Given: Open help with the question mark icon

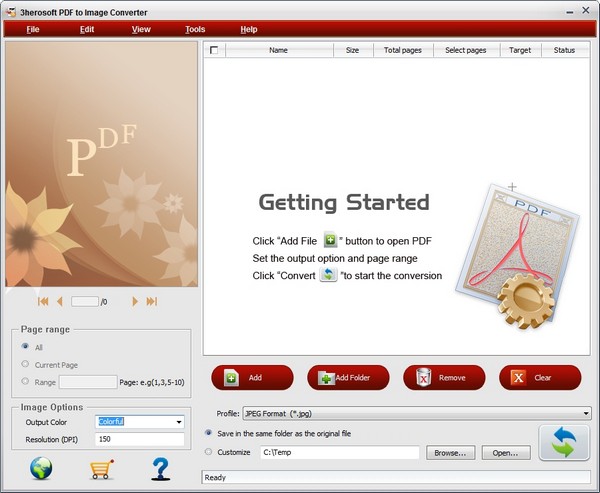Looking at the screenshot, I should [x=159, y=469].
